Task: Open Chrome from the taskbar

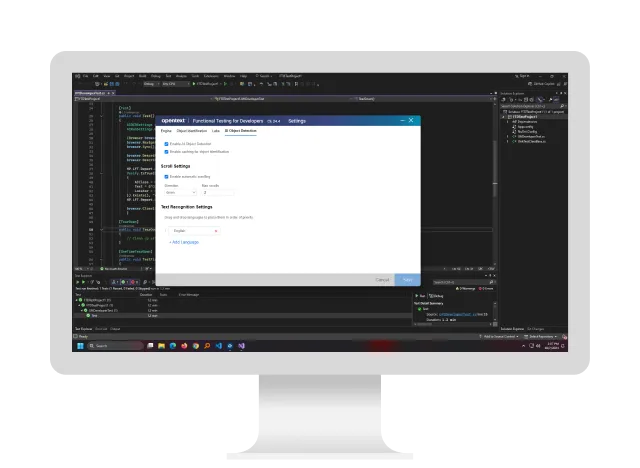Action: click(196, 346)
